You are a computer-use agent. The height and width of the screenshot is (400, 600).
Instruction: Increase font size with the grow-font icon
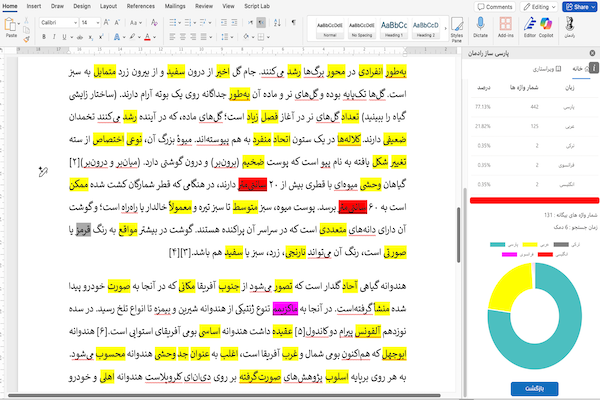coord(107,23)
